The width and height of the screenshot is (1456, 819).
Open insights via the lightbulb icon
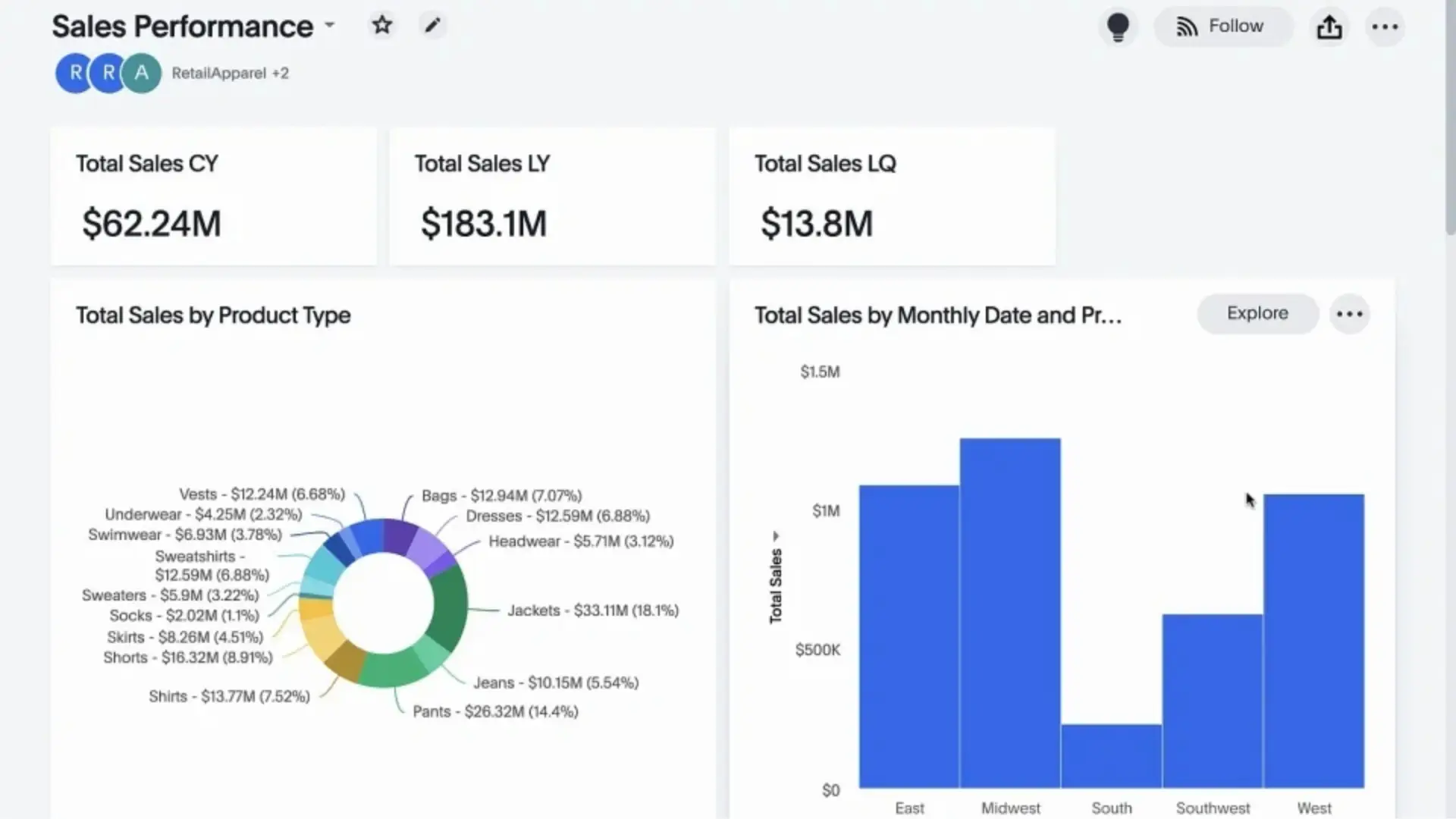click(x=1118, y=27)
